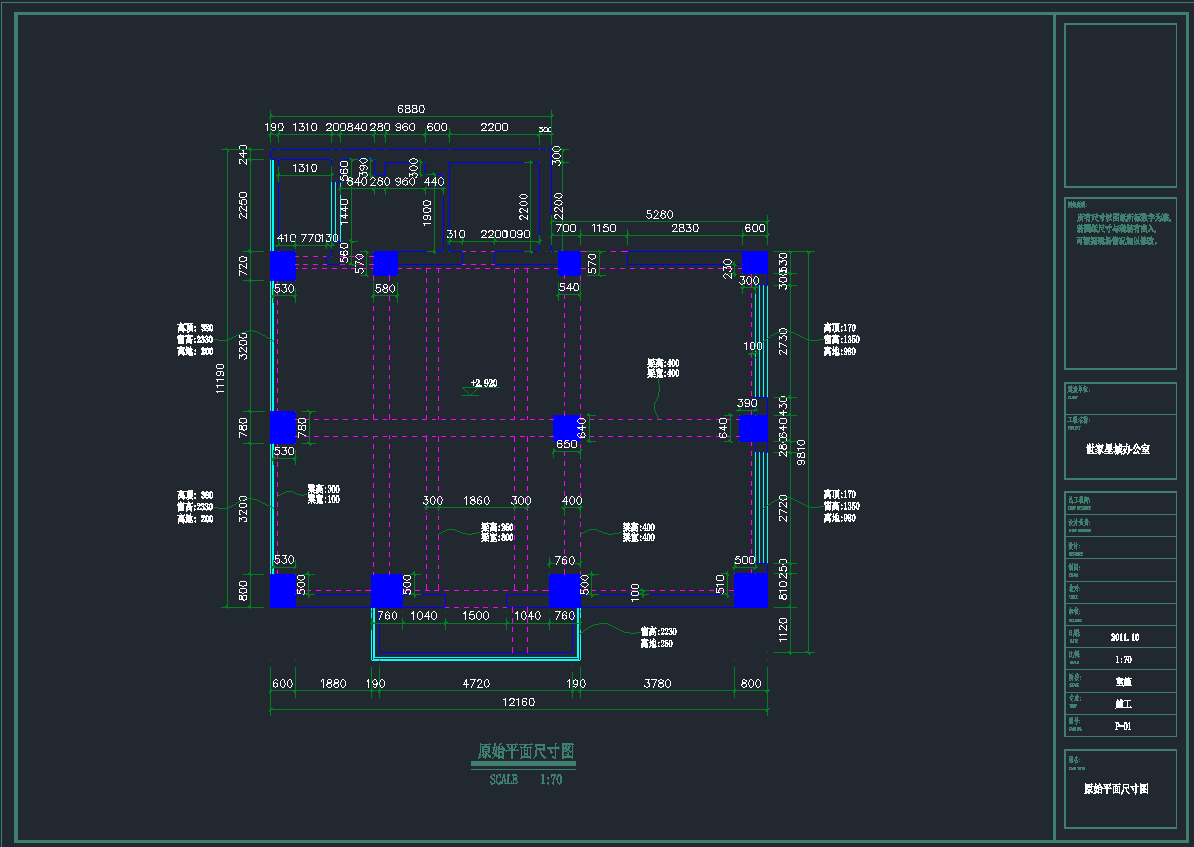Viewport: 1194px width, 847px height.
Task: Select the bottom-right blue column block
Action: click(750, 590)
